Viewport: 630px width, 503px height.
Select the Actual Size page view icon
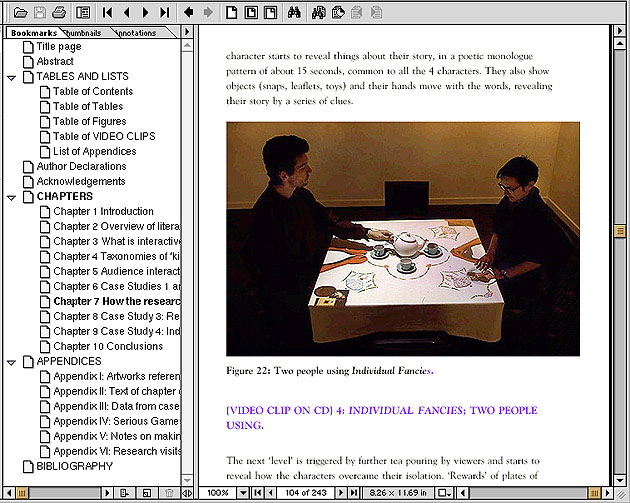(232, 13)
